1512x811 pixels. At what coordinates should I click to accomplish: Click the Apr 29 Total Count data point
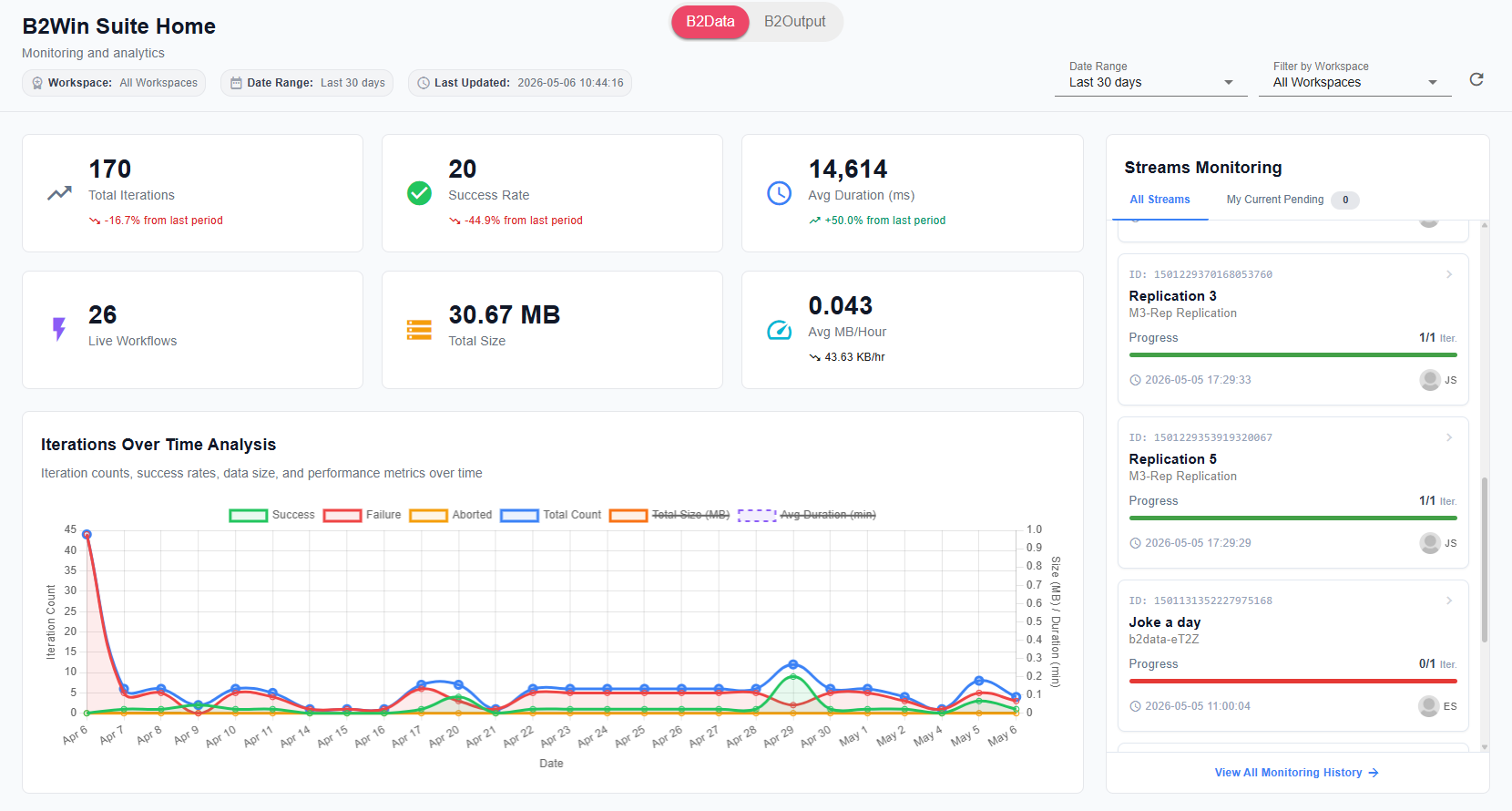click(x=792, y=664)
